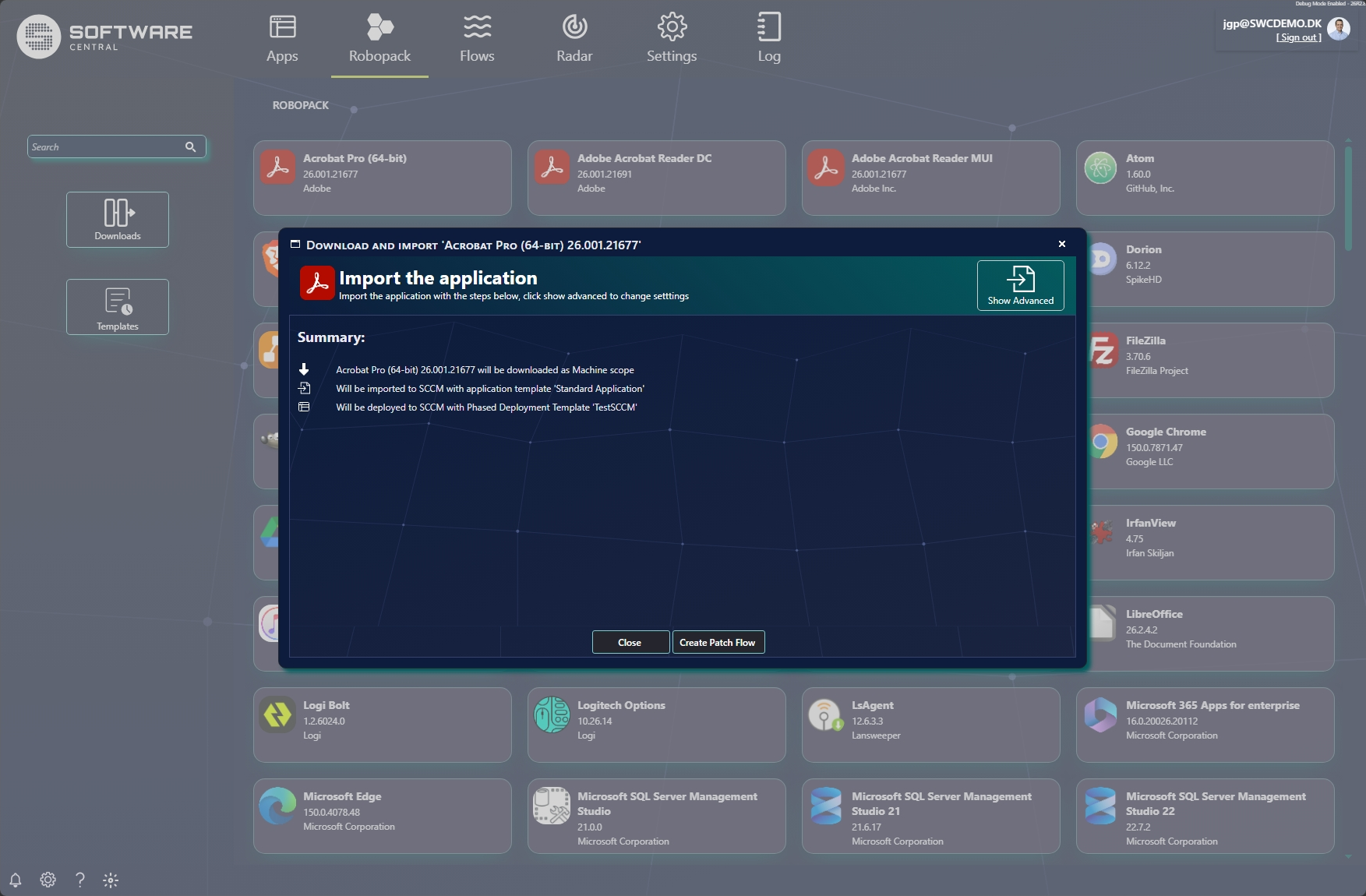Select the SQL Server Management Studio 22 icon
The width and height of the screenshot is (1366, 896).
pyautogui.click(x=1100, y=806)
